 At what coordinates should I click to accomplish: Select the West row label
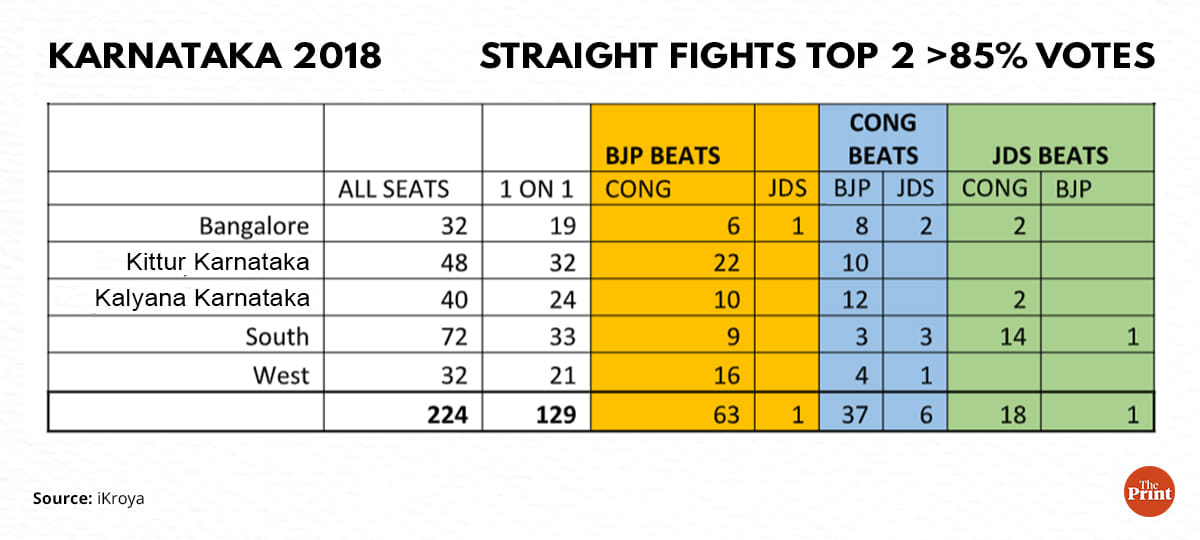coord(281,375)
